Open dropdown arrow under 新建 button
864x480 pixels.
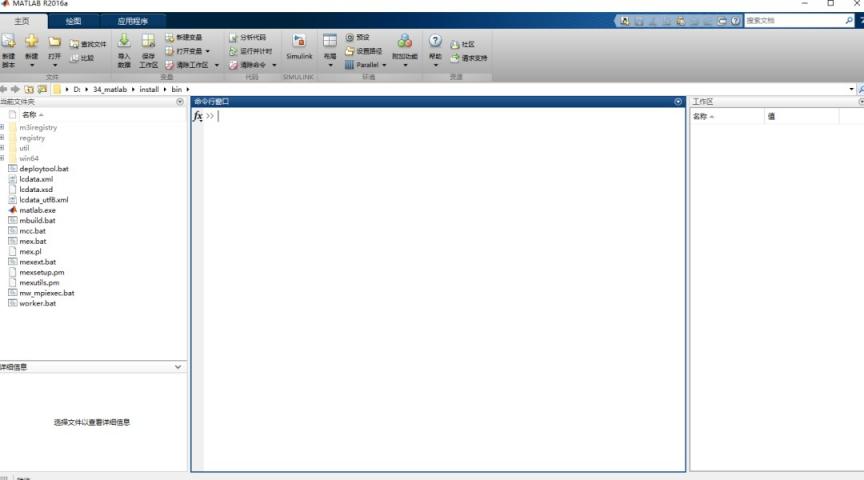[x=32, y=66]
